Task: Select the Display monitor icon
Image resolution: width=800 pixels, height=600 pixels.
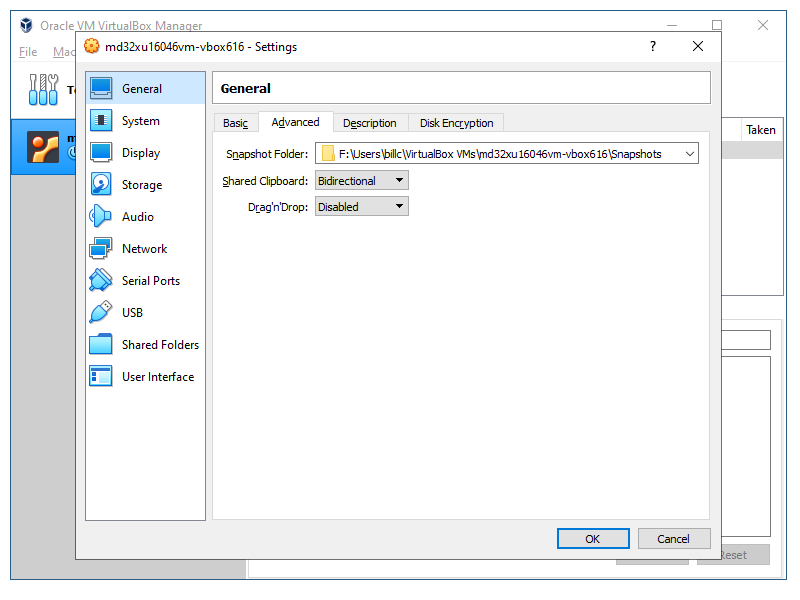Action: pos(101,153)
